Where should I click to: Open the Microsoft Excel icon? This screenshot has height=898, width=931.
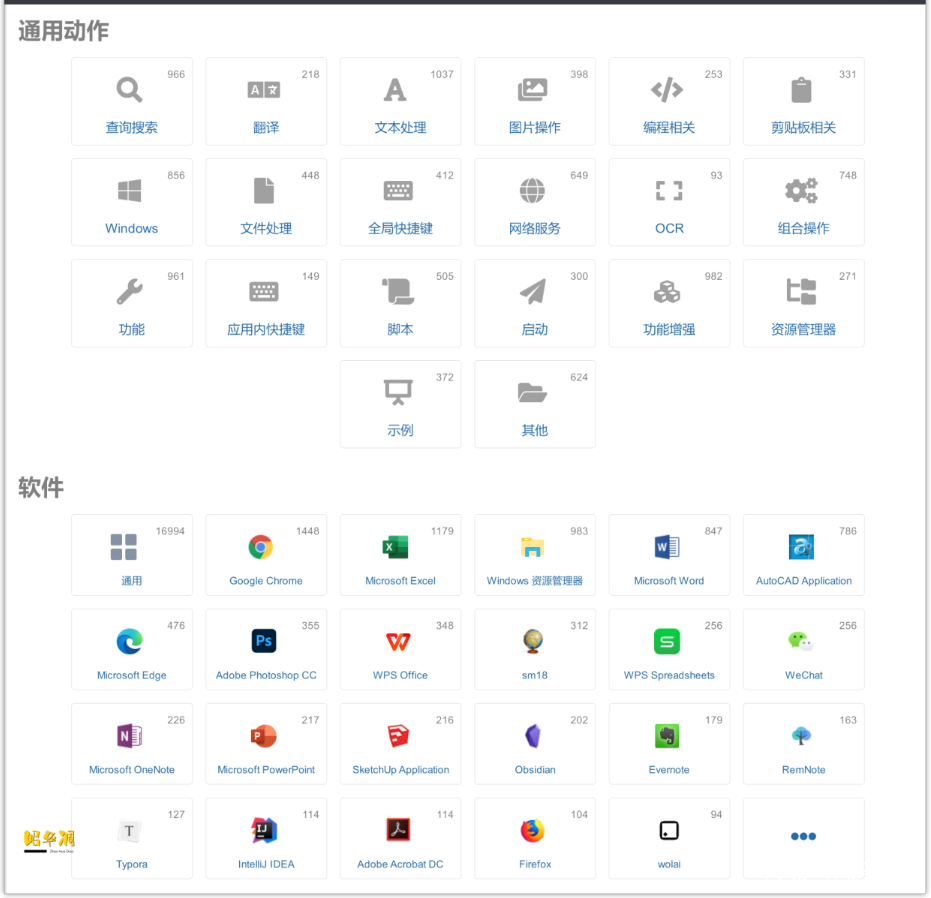(395, 547)
